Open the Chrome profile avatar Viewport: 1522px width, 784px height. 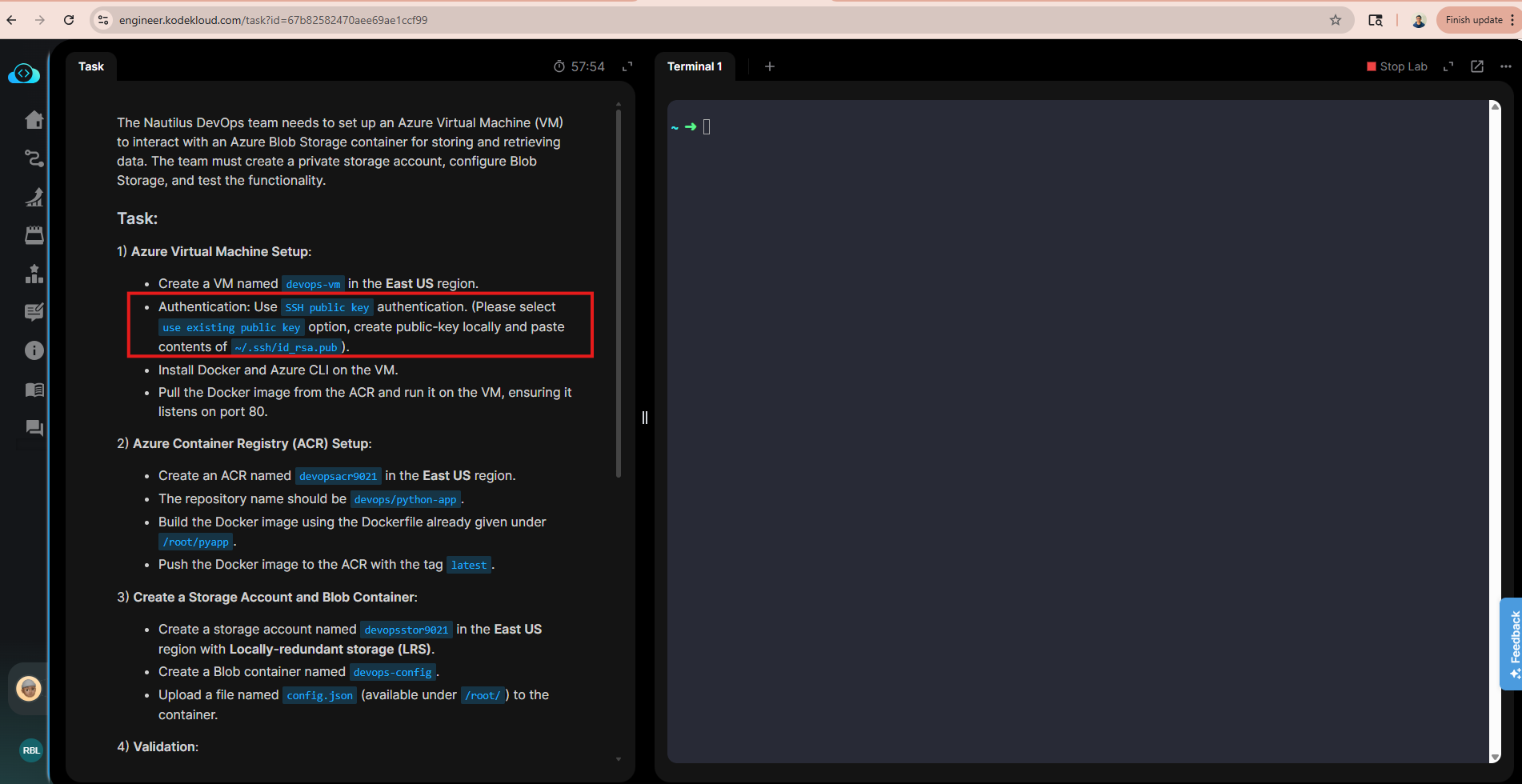pos(1419,20)
